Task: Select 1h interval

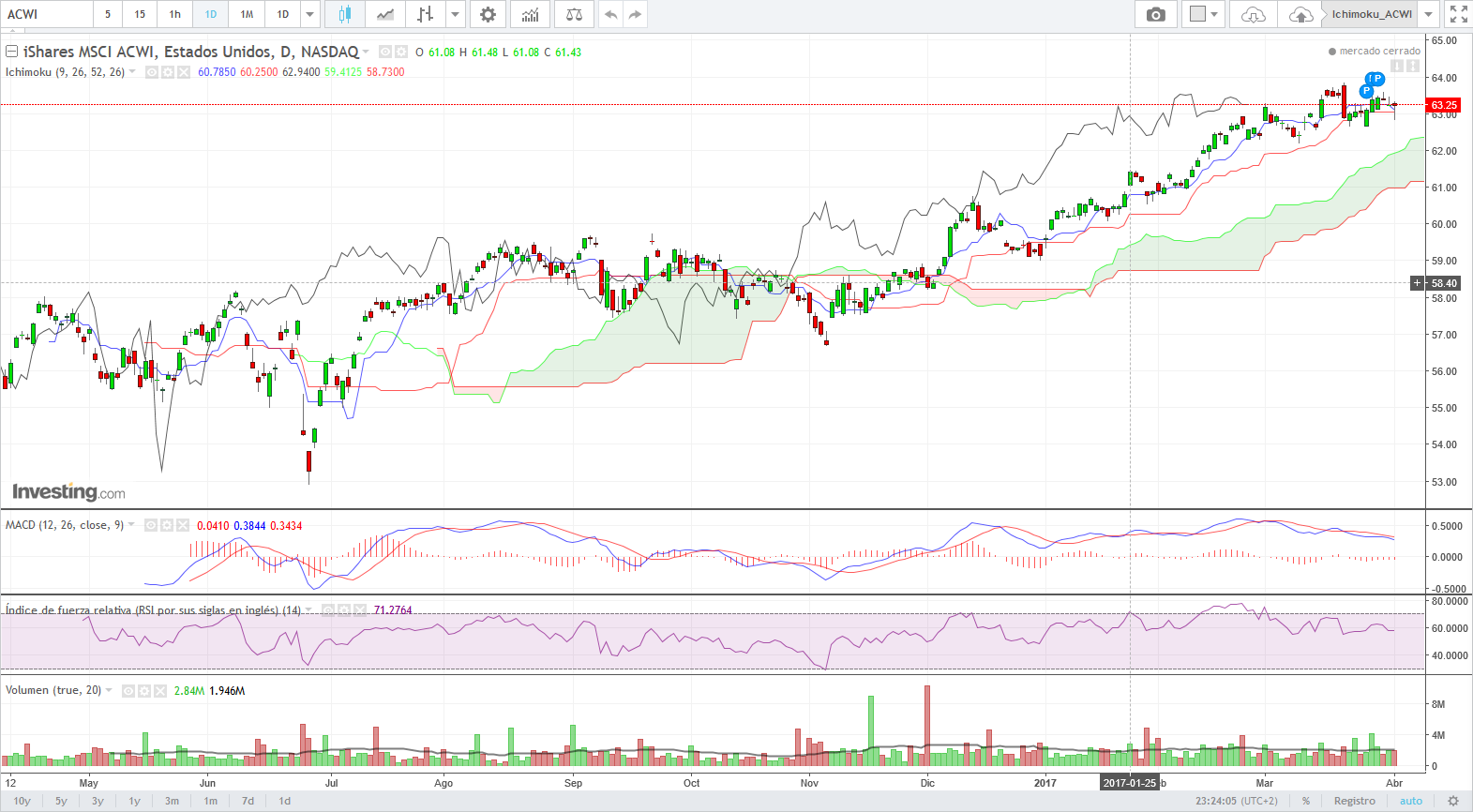Action: tap(175, 14)
